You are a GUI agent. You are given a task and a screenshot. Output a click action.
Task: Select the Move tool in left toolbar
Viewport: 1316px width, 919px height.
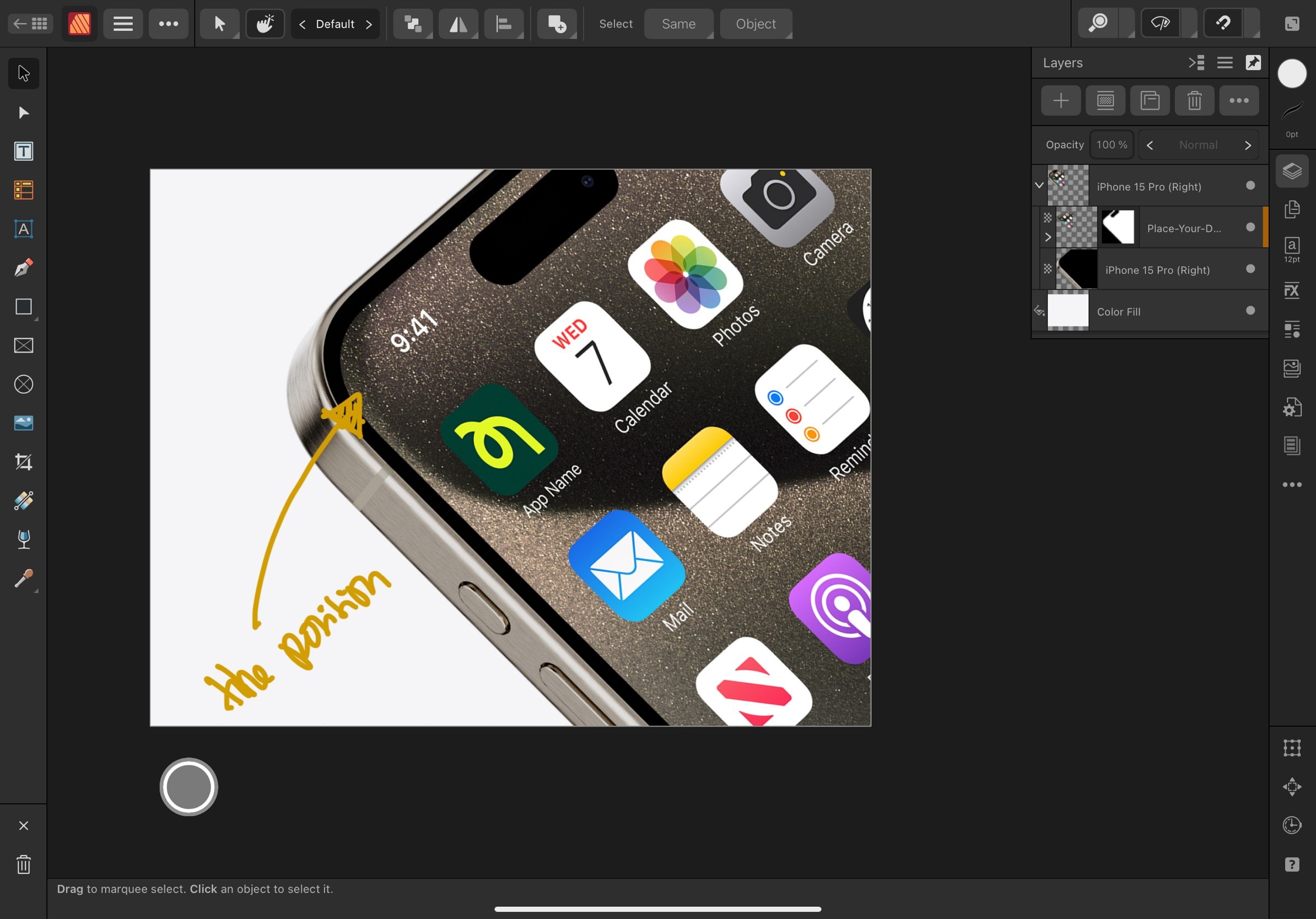coord(24,73)
